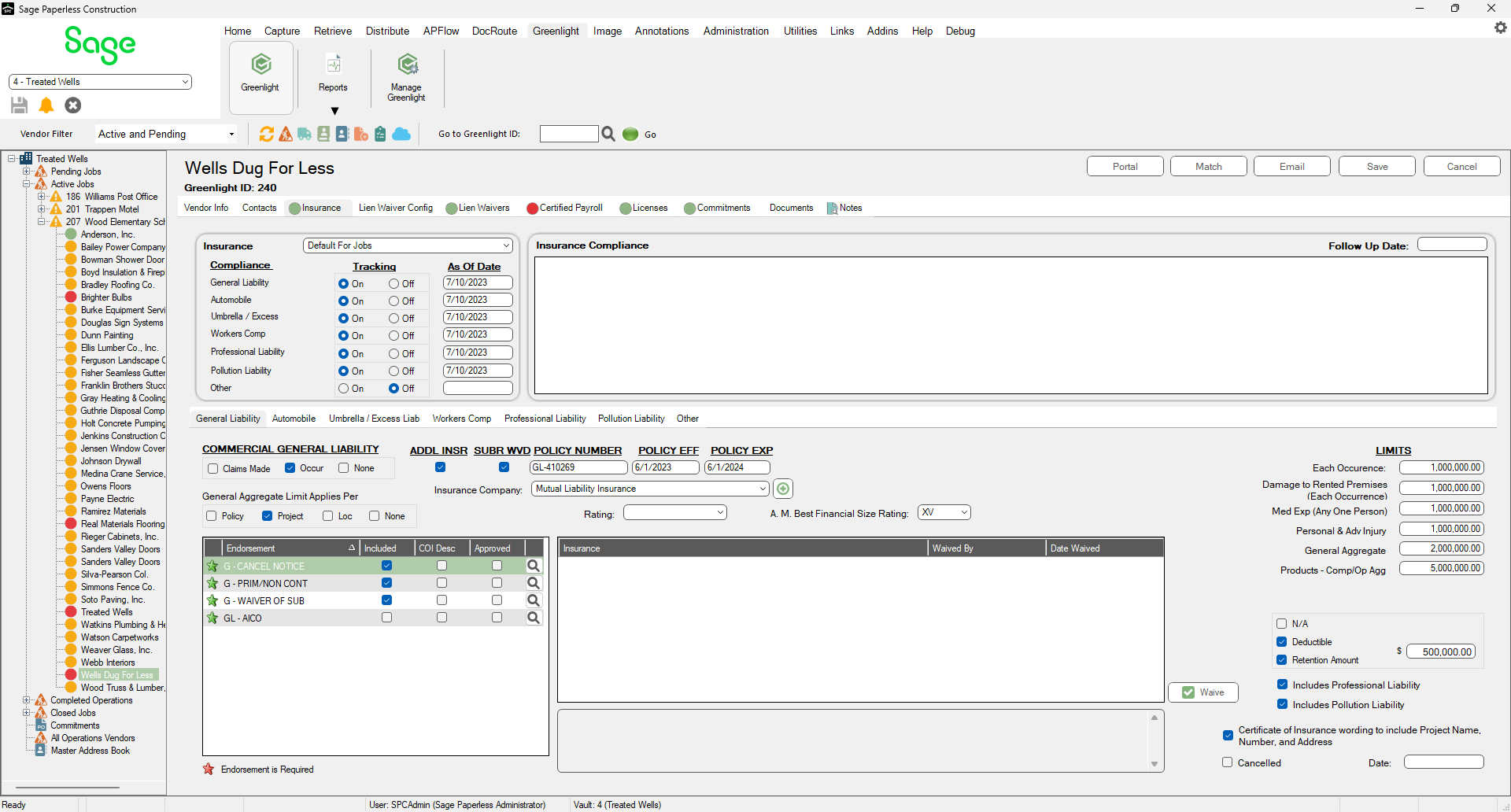Open the APFlow menu
Image resolution: width=1511 pixels, height=812 pixels.
tap(441, 31)
